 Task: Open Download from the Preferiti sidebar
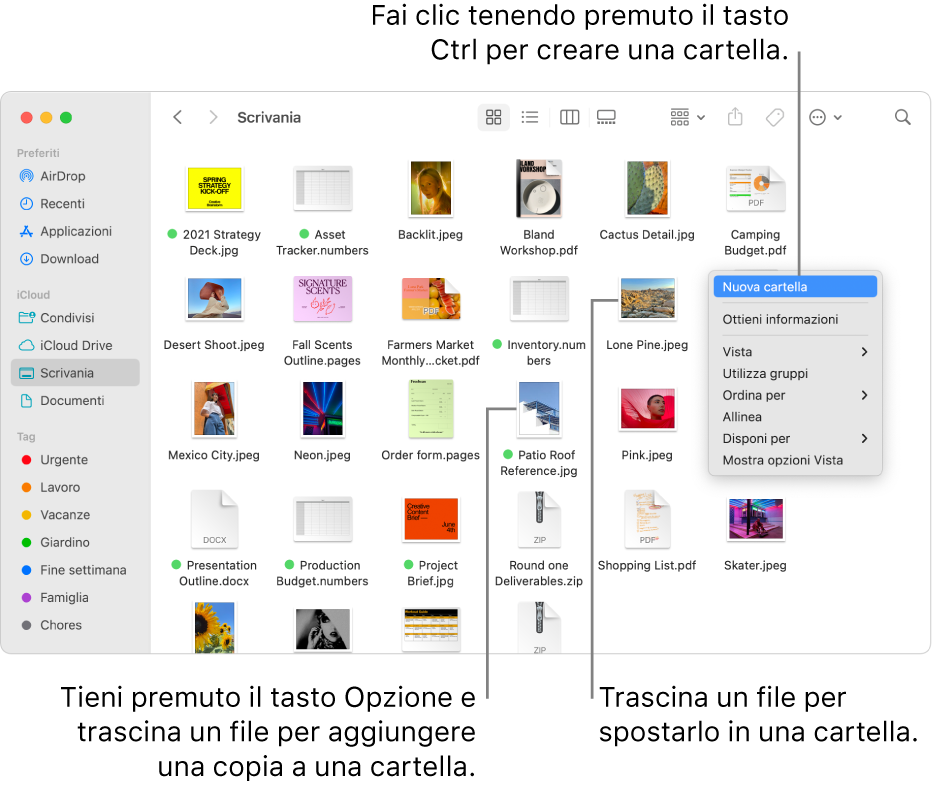pos(66,259)
